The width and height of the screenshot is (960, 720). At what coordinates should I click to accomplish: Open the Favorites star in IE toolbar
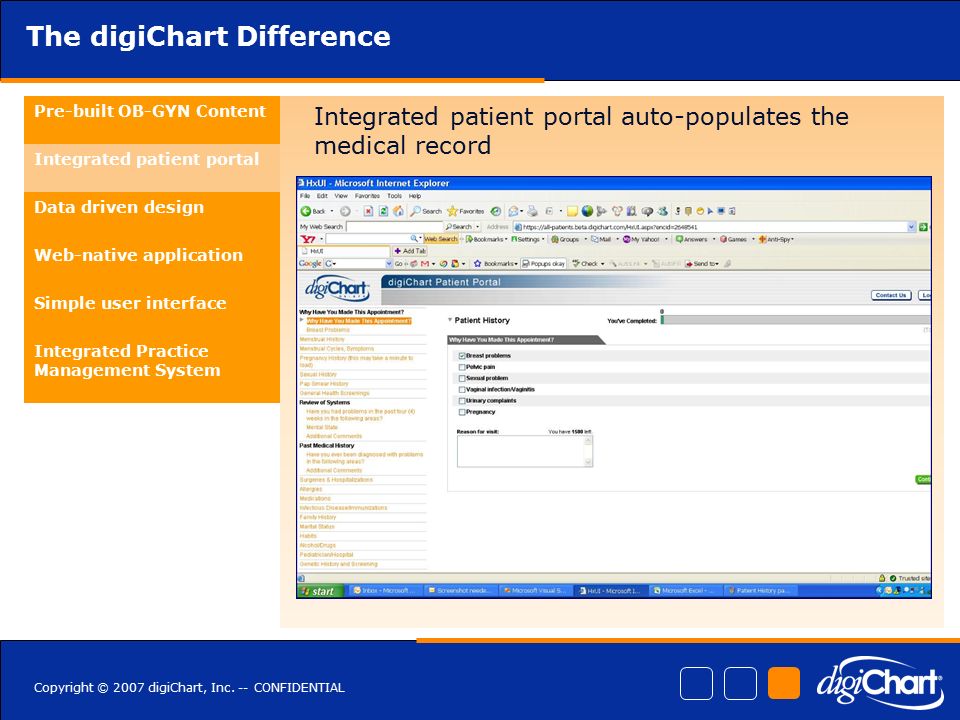[452, 211]
